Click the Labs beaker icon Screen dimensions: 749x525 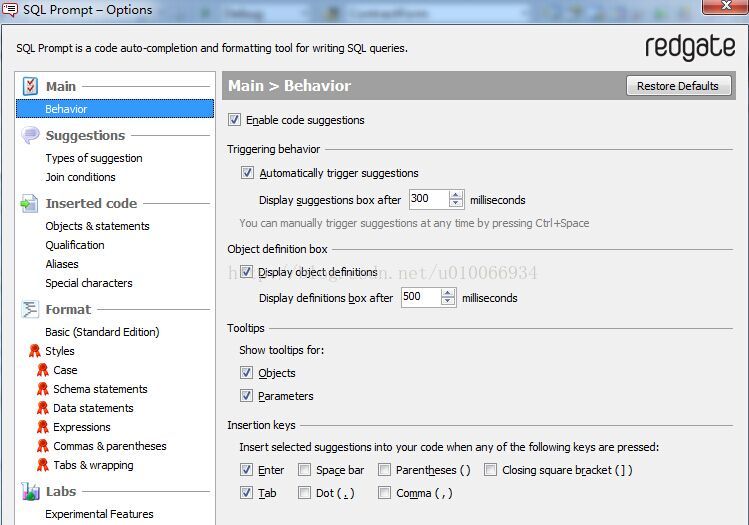[30, 491]
